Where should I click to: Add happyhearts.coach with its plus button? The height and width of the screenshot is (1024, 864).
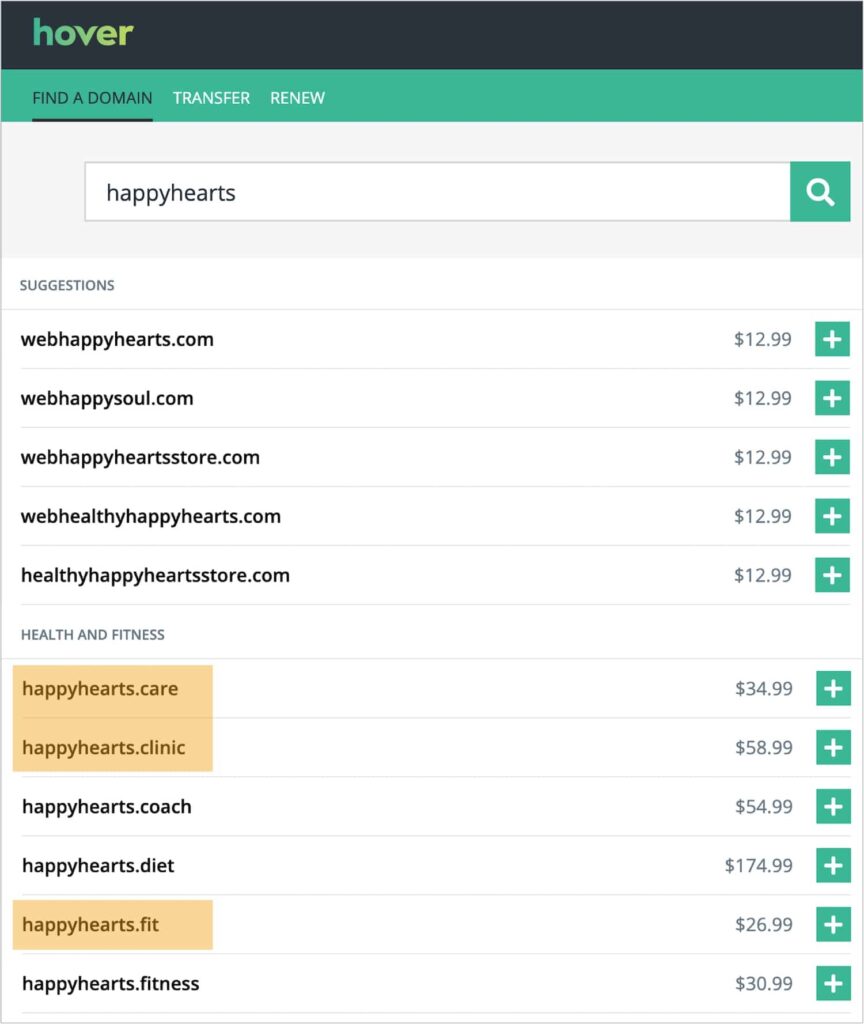click(x=833, y=807)
